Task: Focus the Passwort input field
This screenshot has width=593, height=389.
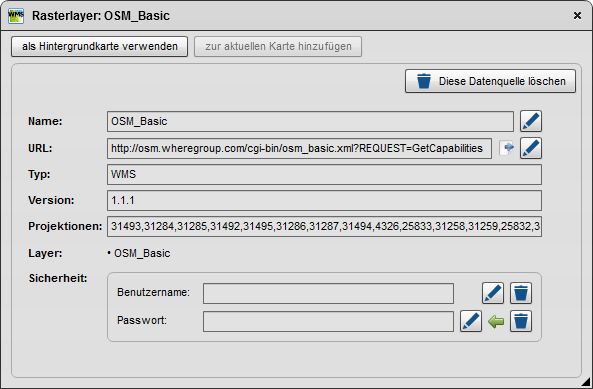Action: (328, 321)
